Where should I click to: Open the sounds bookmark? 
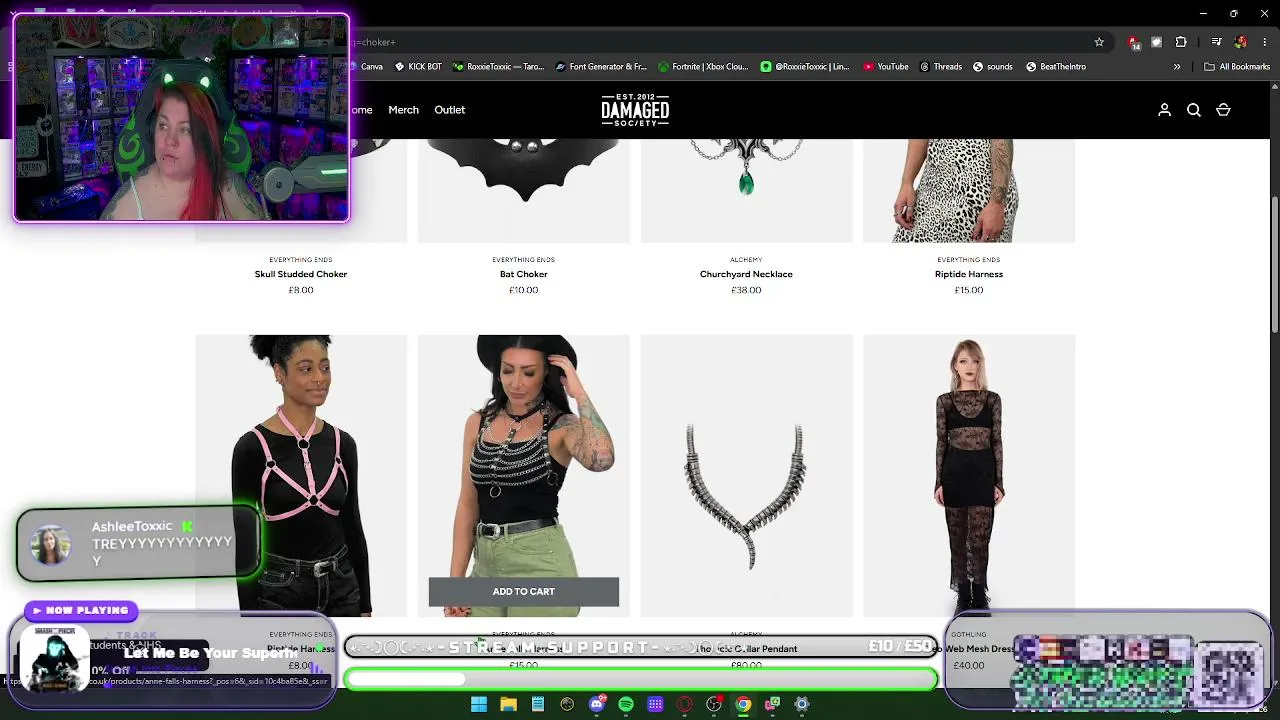pos(993,67)
